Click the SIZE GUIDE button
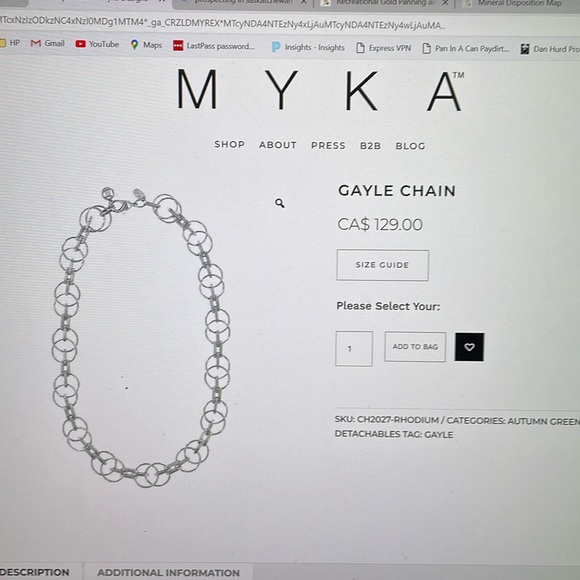Screen dimensions: 580x580 (382, 265)
